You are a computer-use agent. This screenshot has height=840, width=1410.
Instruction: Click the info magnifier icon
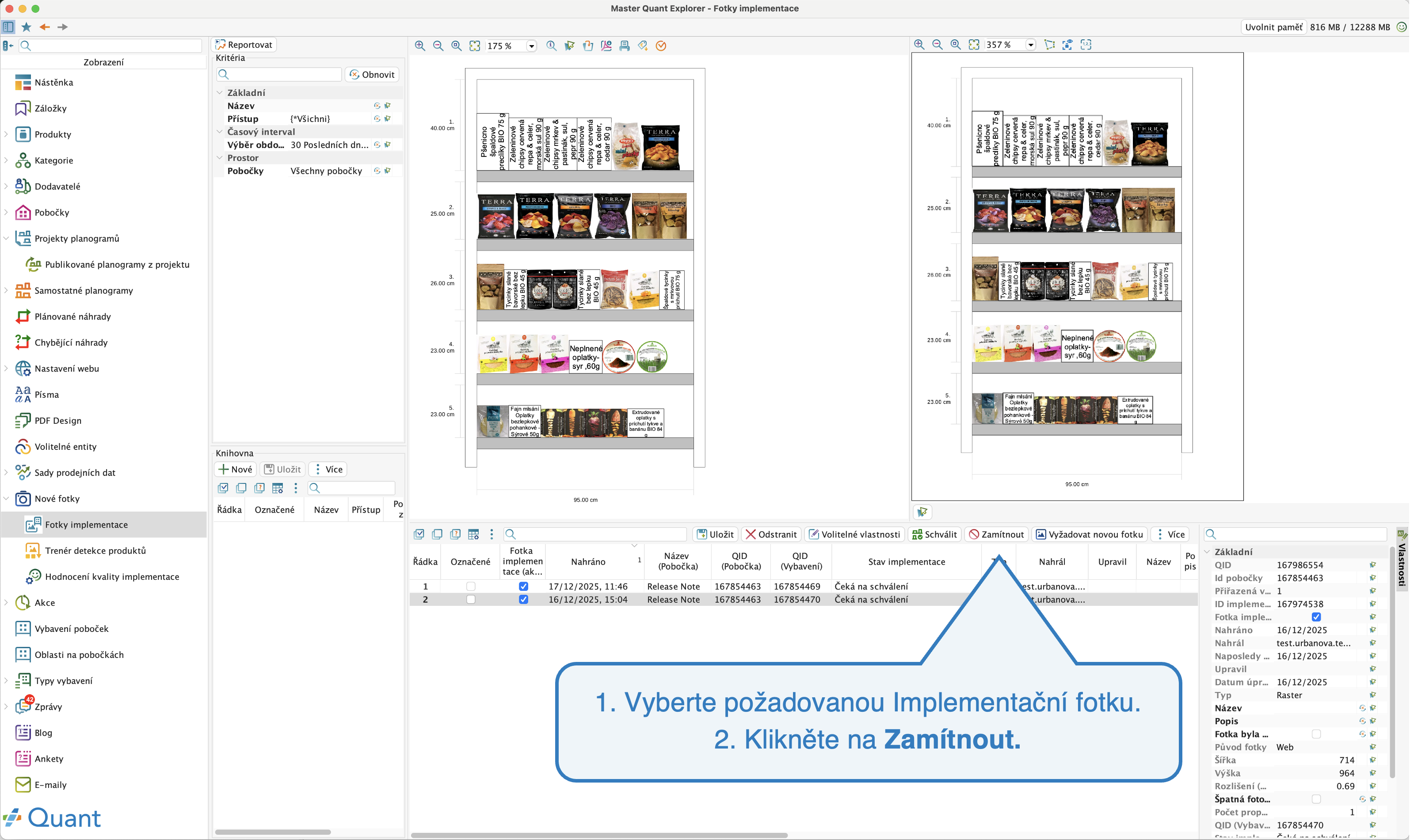click(x=551, y=46)
